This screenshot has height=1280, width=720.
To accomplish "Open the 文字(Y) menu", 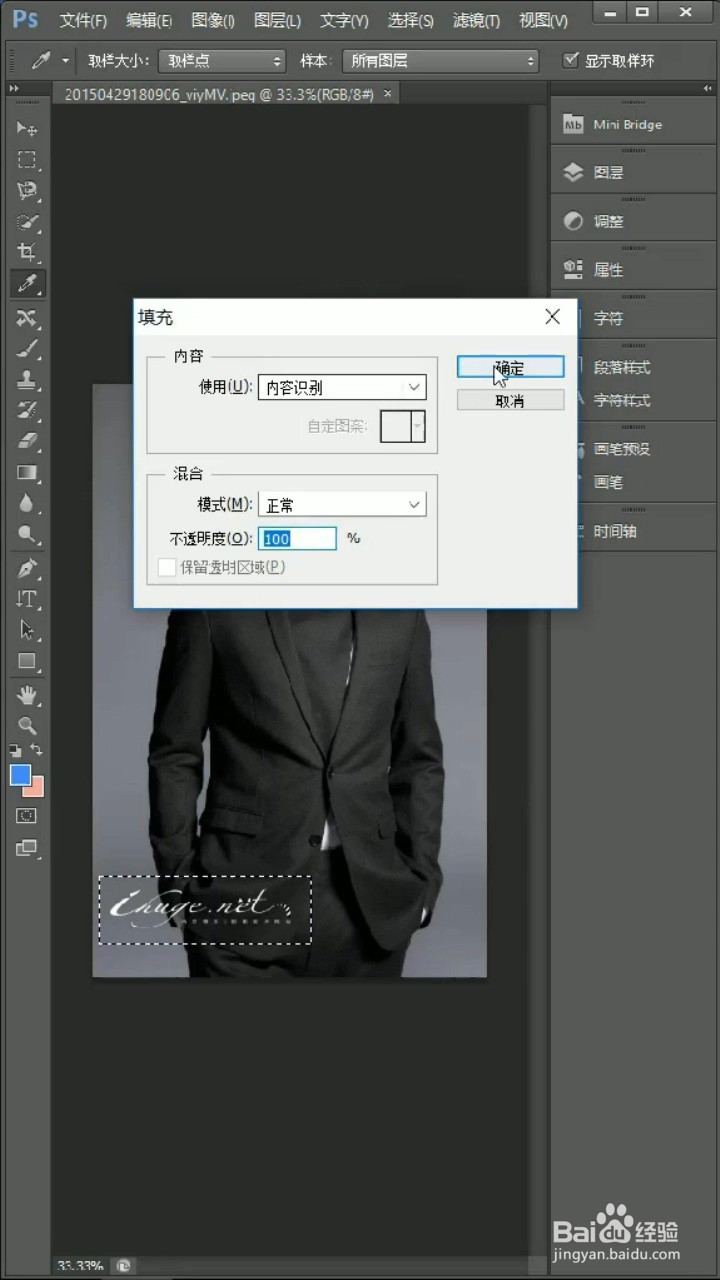I will [344, 20].
